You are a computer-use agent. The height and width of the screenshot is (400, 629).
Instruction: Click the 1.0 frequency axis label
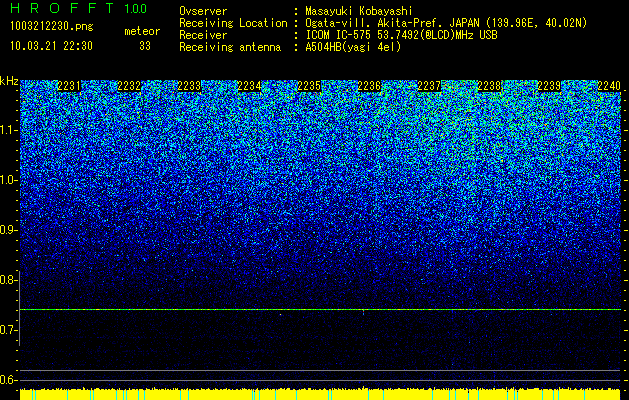pyautogui.click(x=9, y=180)
